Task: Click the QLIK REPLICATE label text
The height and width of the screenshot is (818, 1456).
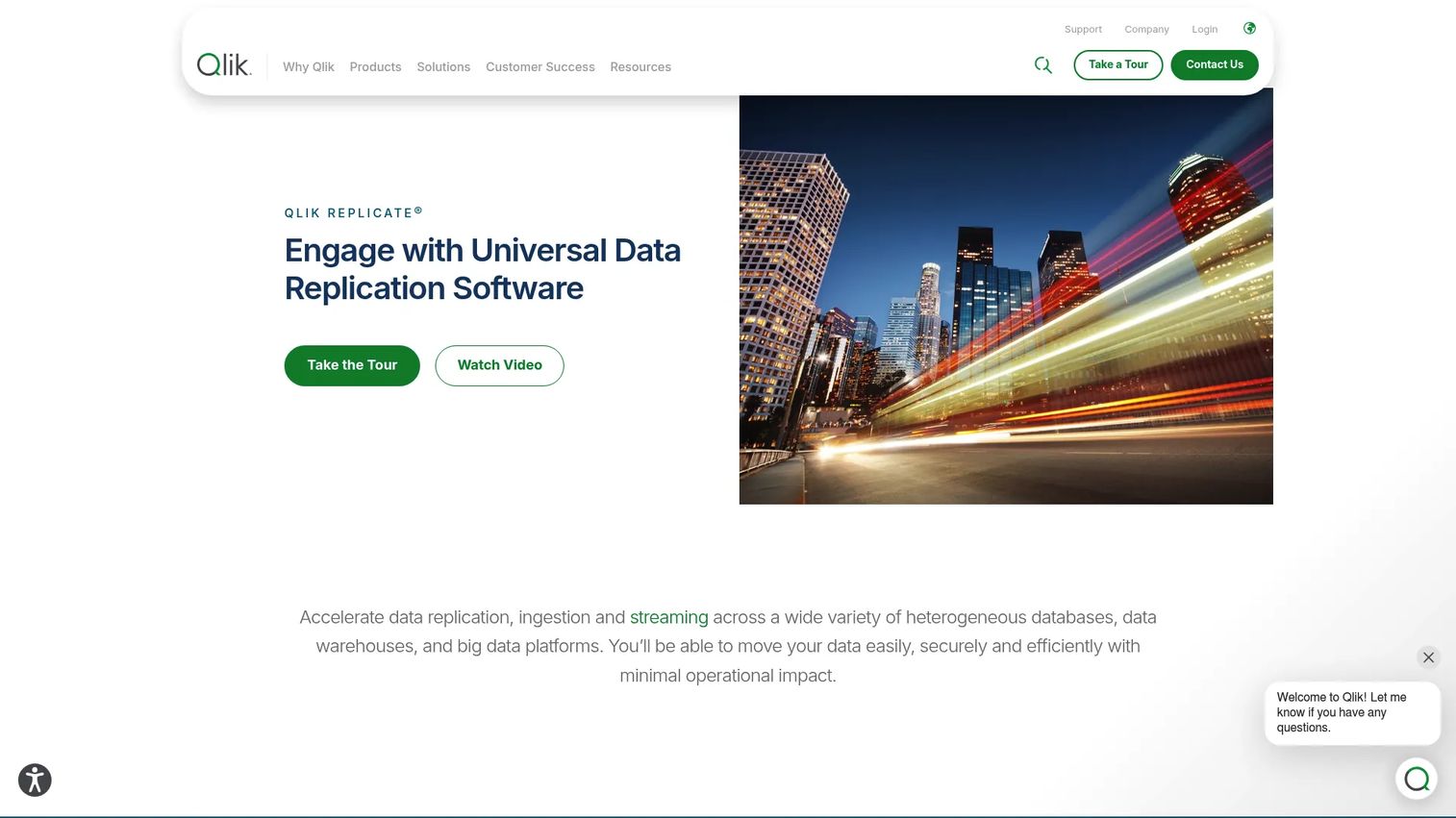Action: [354, 212]
